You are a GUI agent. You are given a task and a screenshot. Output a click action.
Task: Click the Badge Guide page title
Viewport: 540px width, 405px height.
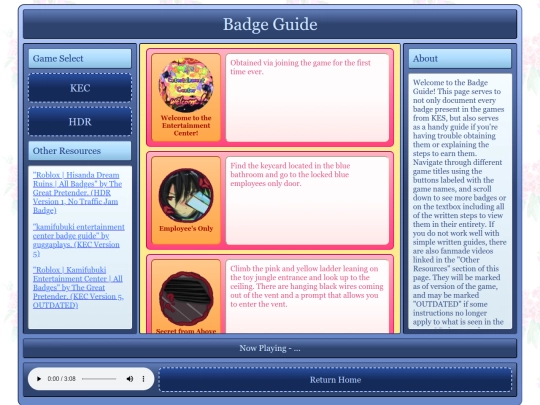pos(270,24)
